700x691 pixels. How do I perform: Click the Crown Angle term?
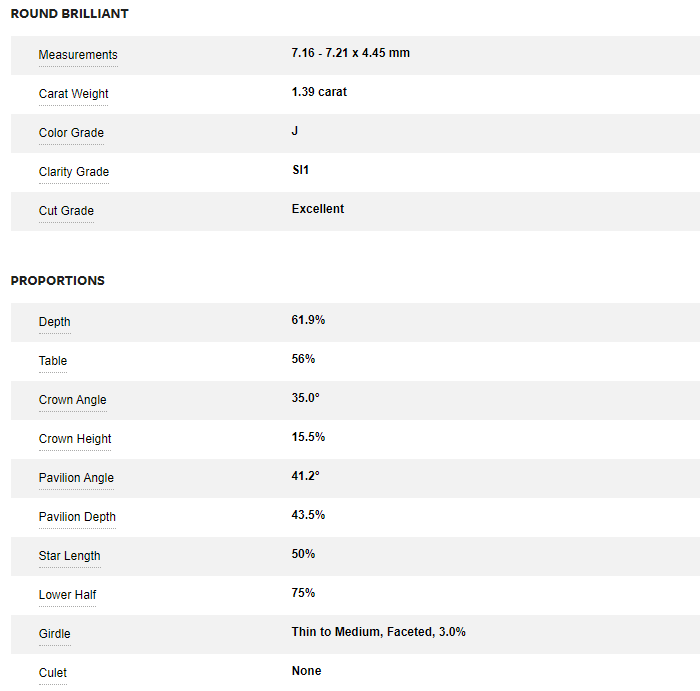[72, 400]
